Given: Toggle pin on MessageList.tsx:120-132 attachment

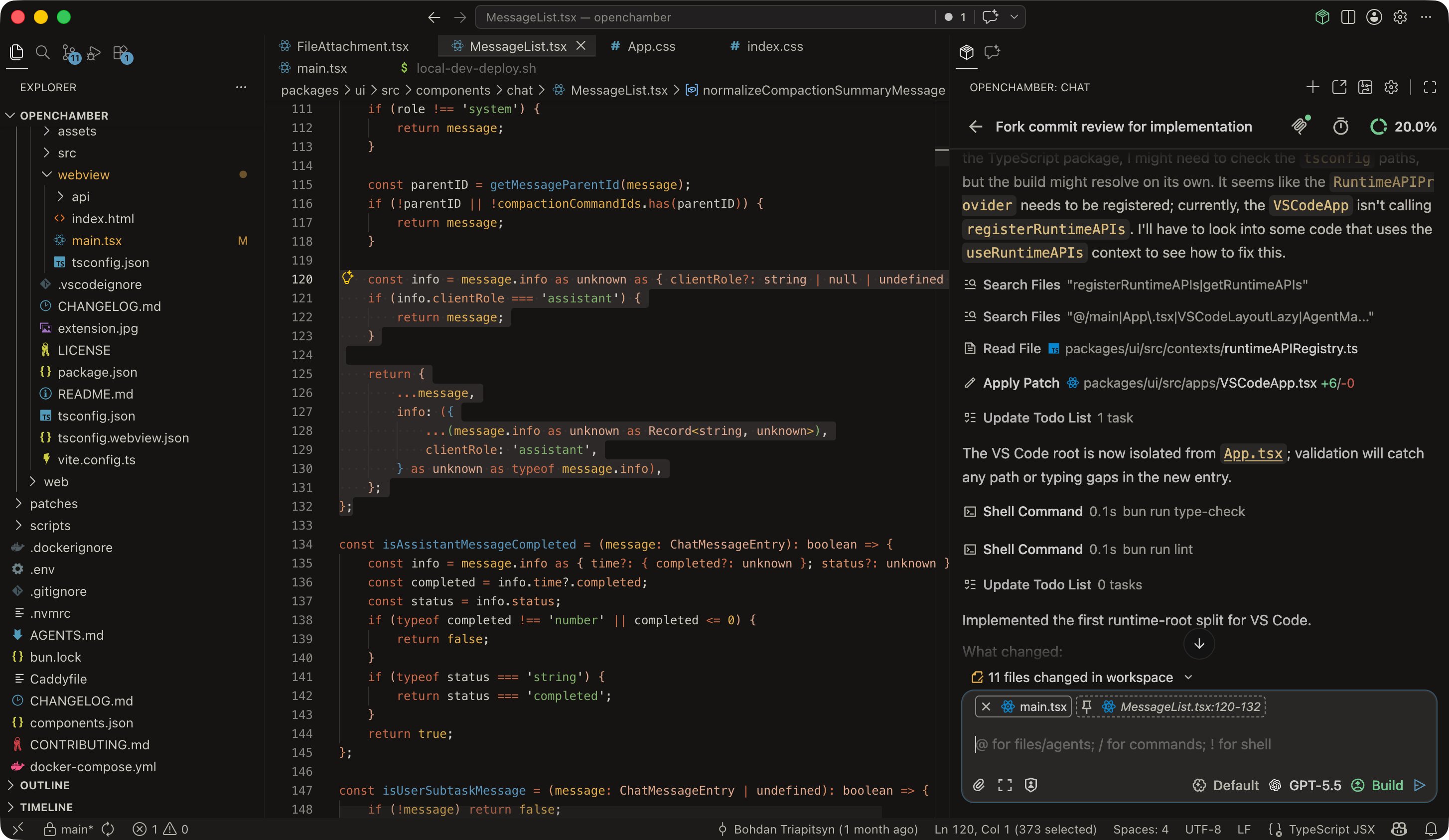Looking at the screenshot, I should point(1087,706).
